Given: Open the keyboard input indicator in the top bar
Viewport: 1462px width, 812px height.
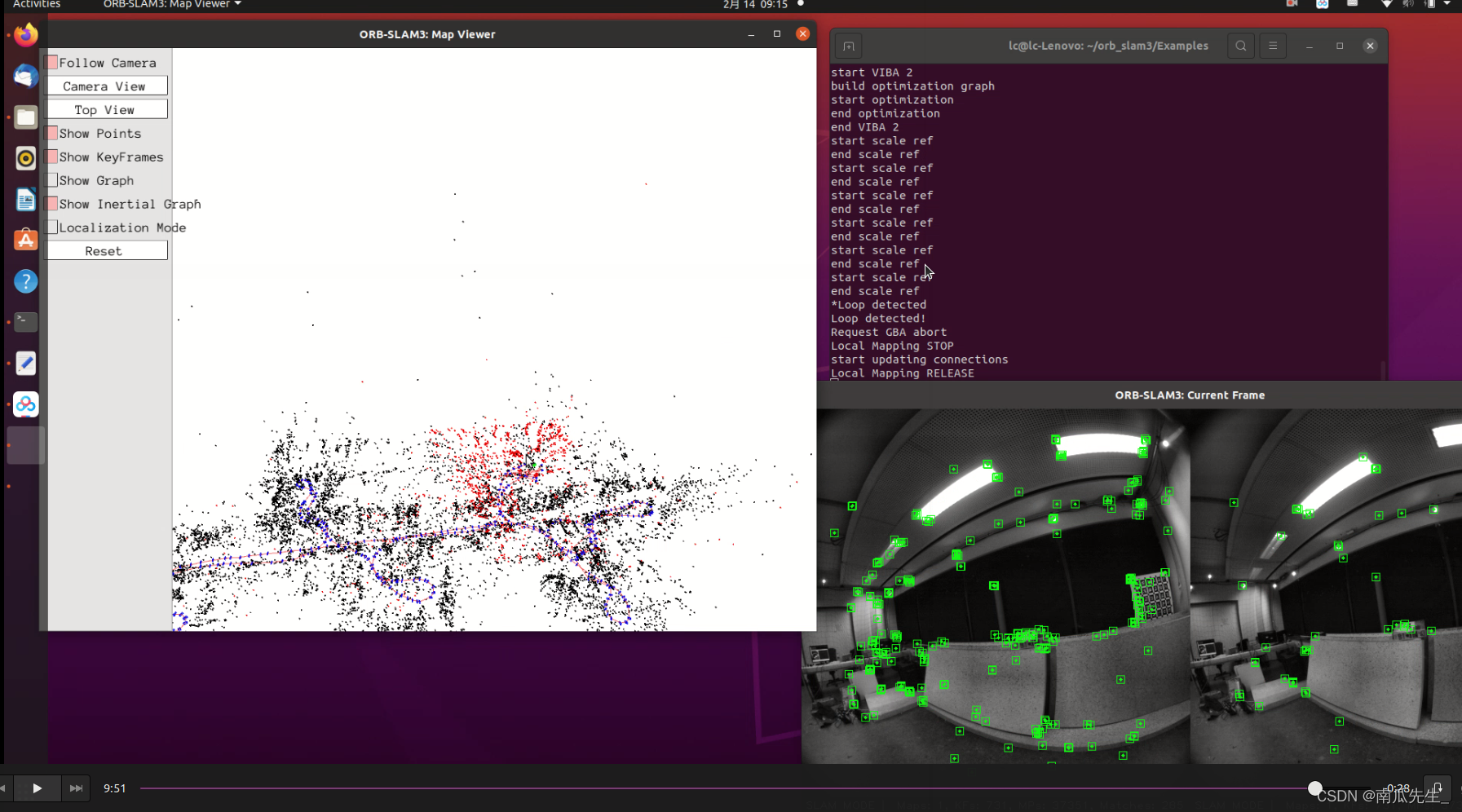Looking at the screenshot, I should pyautogui.click(x=1353, y=4).
